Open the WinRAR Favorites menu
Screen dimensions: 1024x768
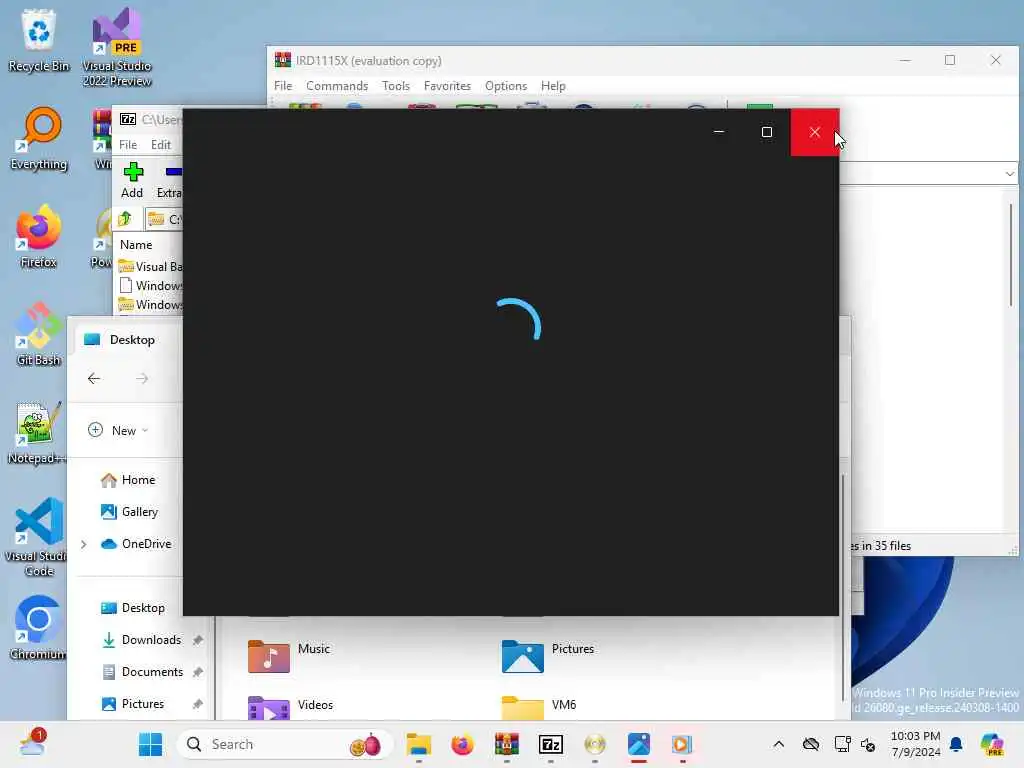pyautogui.click(x=447, y=86)
